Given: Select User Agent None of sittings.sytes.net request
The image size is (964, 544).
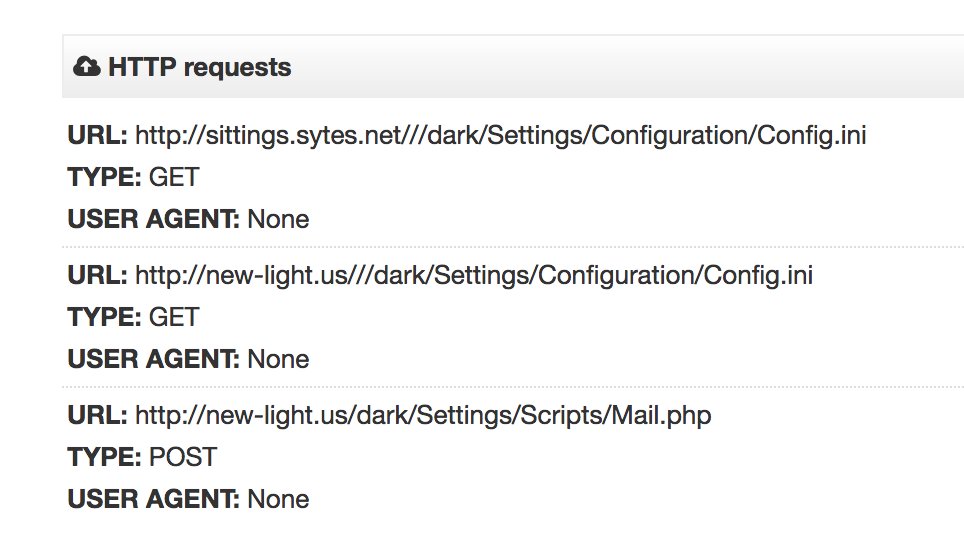Looking at the screenshot, I should pyautogui.click(x=278, y=219).
